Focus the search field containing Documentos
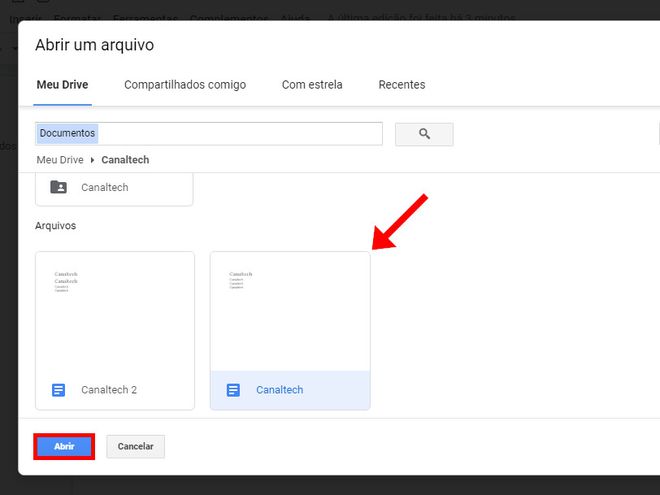Viewport: 660px width, 495px height. [x=209, y=134]
